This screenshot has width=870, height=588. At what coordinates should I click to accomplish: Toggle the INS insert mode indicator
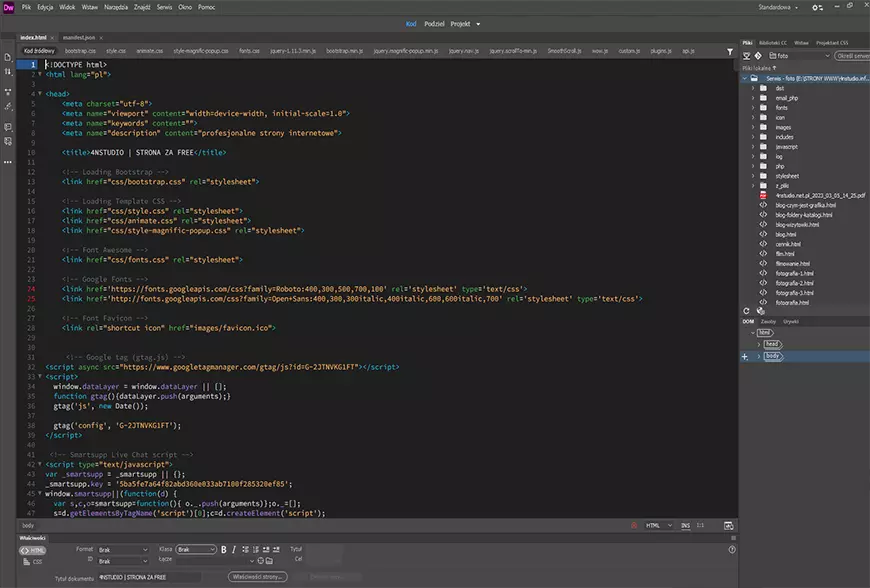[685, 525]
